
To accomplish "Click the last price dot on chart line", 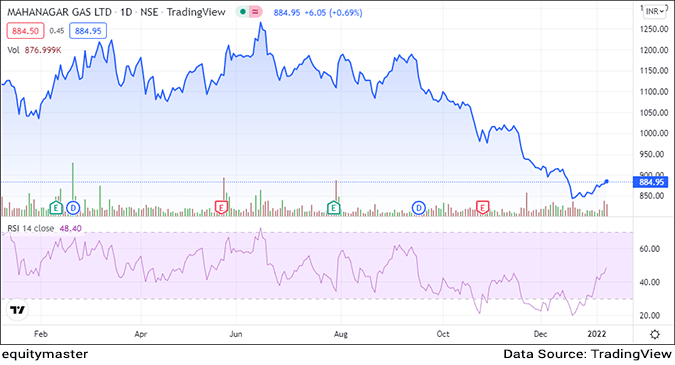I will [607, 182].
